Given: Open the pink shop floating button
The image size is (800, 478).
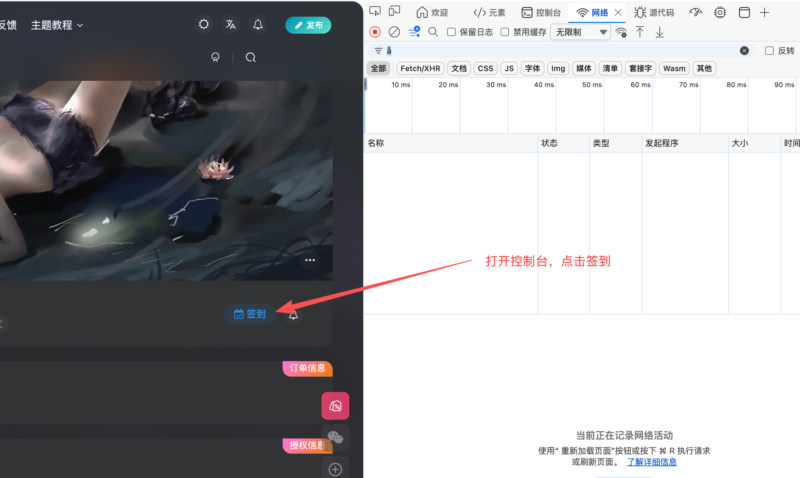Looking at the screenshot, I should click(335, 406).
